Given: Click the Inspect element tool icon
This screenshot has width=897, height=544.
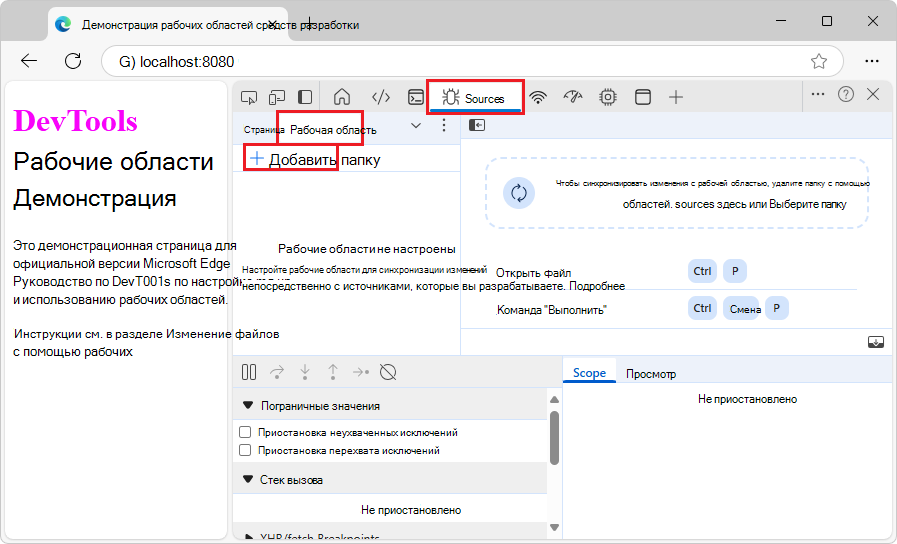Looking at the screenshot, I should (x=249, y=97).
